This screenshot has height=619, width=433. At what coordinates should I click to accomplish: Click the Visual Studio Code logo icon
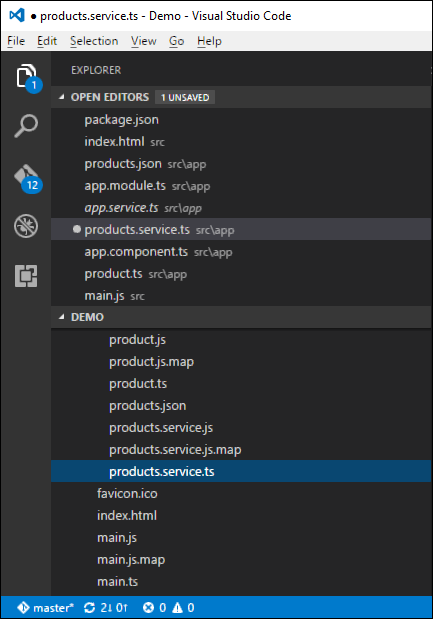tap(17, 15)
